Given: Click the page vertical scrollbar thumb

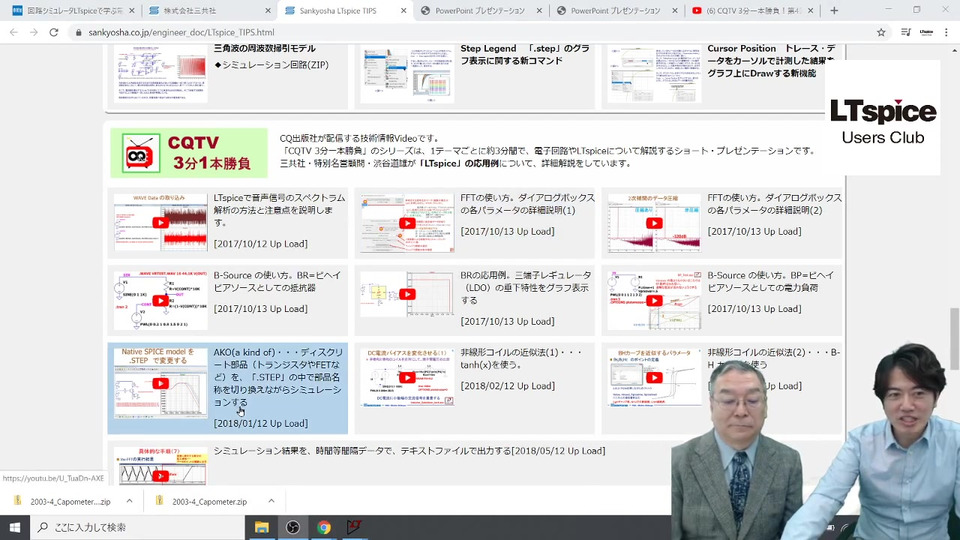Looking at the screenshot, I should [954, 339].
